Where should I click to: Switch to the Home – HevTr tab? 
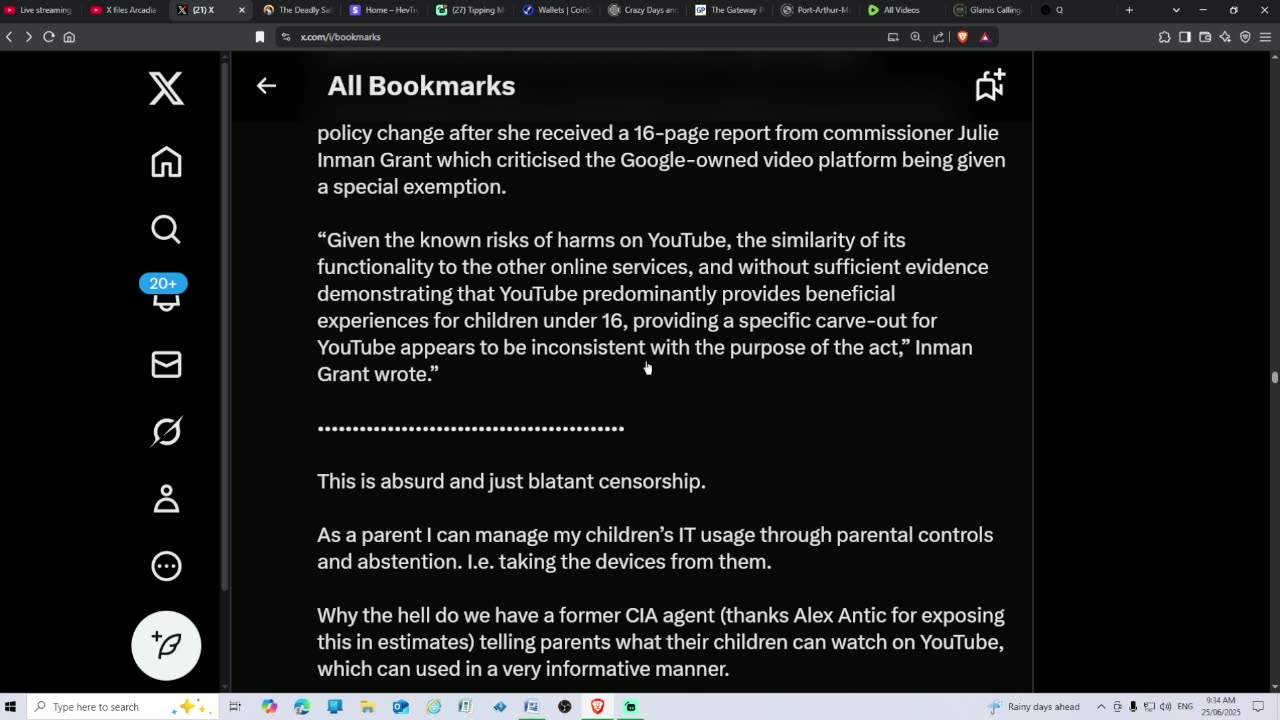[384, 10]
